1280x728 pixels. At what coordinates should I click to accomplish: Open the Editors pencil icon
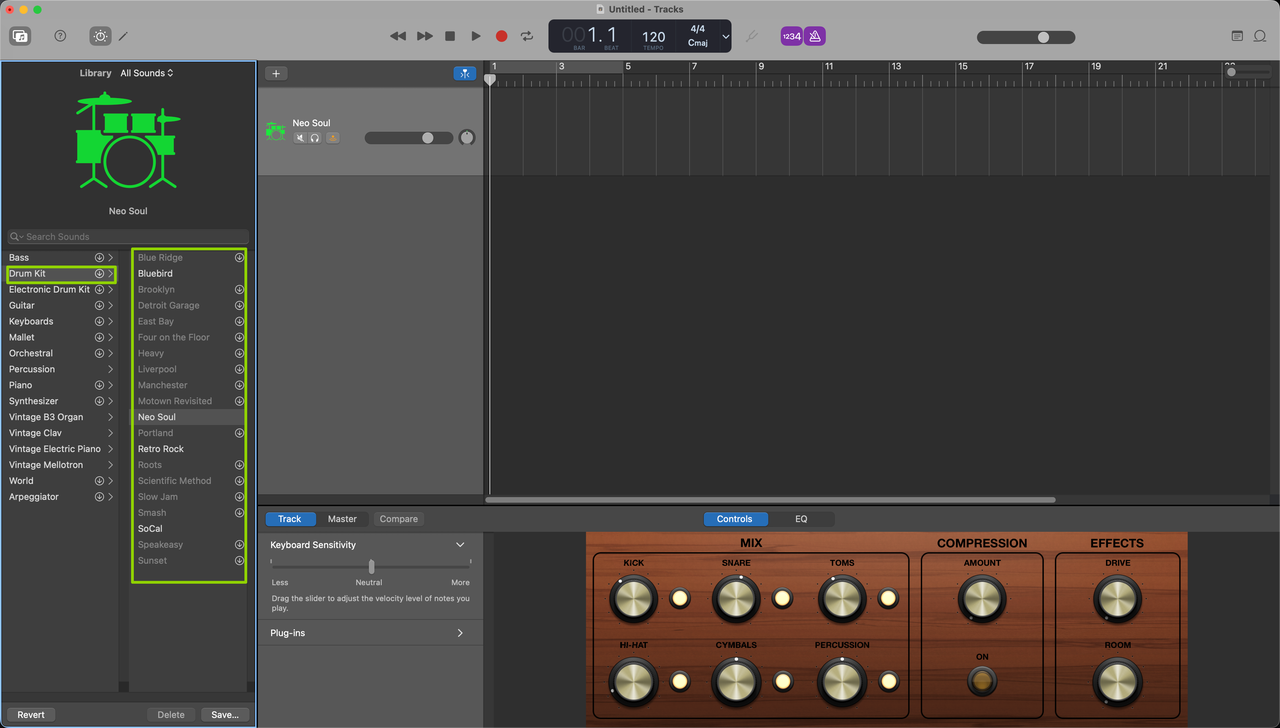(124, 36)
